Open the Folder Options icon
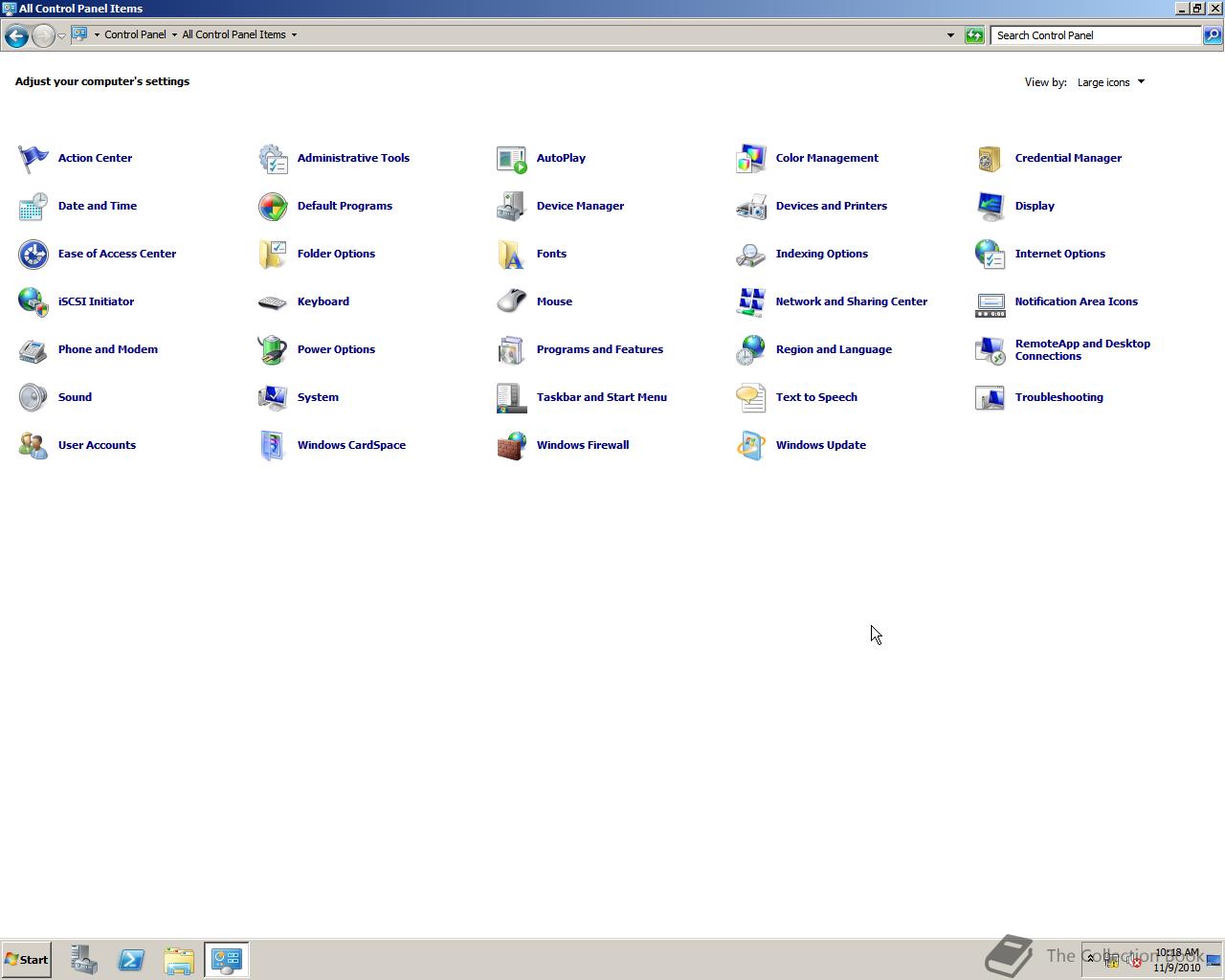The height and width of the screenshot is (980, 1225). [x=273, y=254]
